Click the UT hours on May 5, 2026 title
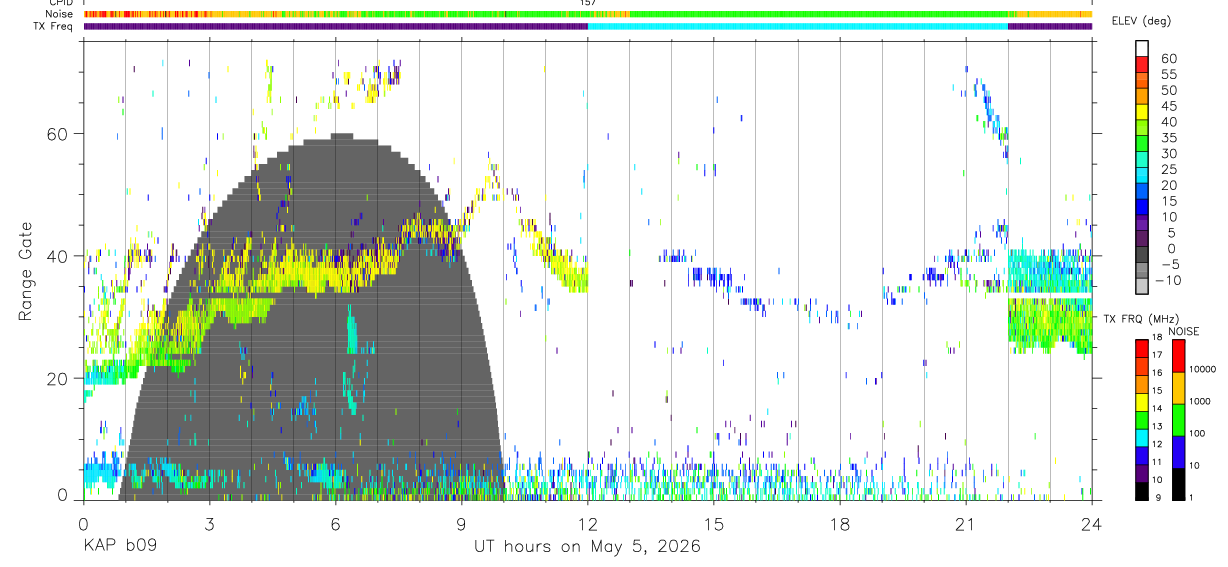 pyautogui.click(x=587, y=547)
